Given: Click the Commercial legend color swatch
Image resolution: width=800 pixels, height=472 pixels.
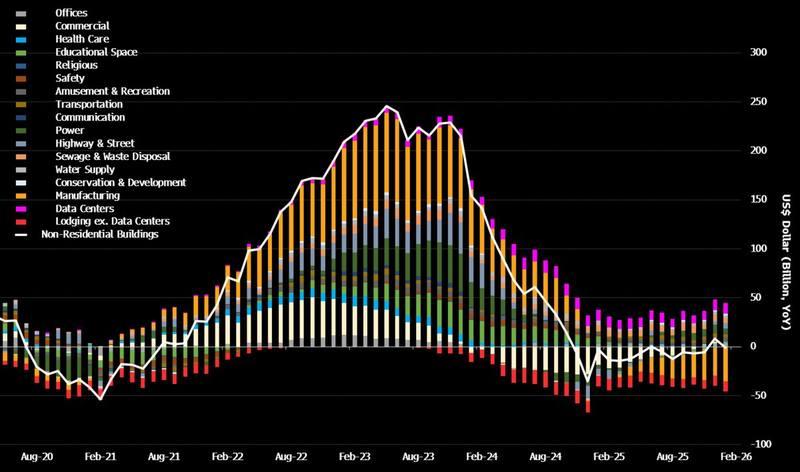Looking at the screenshot, I should [21, 27].
